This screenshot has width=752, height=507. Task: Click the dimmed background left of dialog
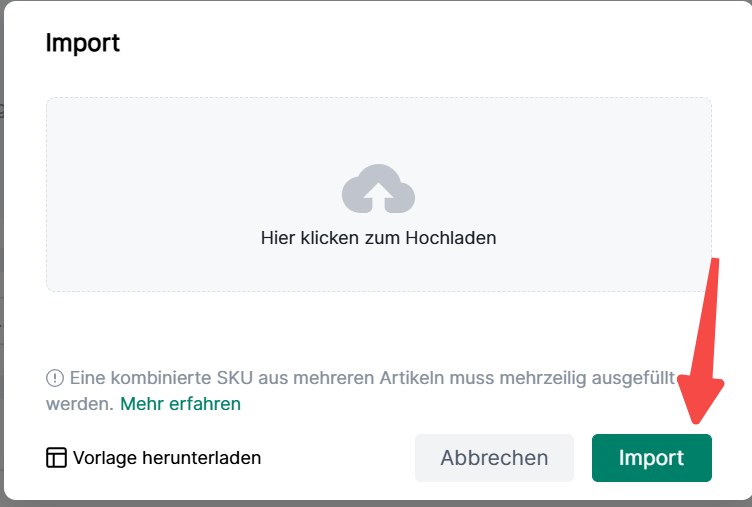(2, 250)
